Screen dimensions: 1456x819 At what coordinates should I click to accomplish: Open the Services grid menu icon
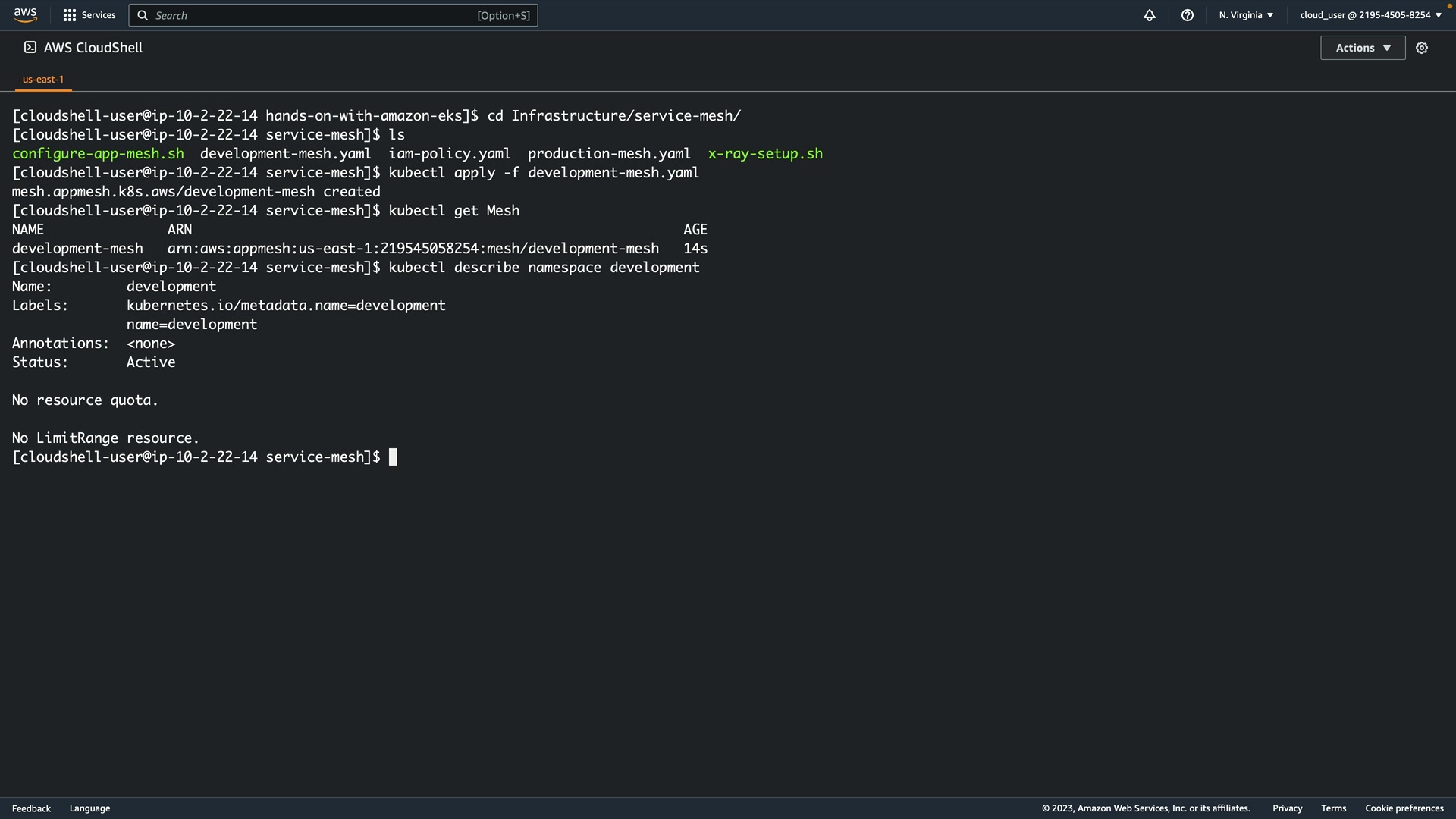[69, 15]
